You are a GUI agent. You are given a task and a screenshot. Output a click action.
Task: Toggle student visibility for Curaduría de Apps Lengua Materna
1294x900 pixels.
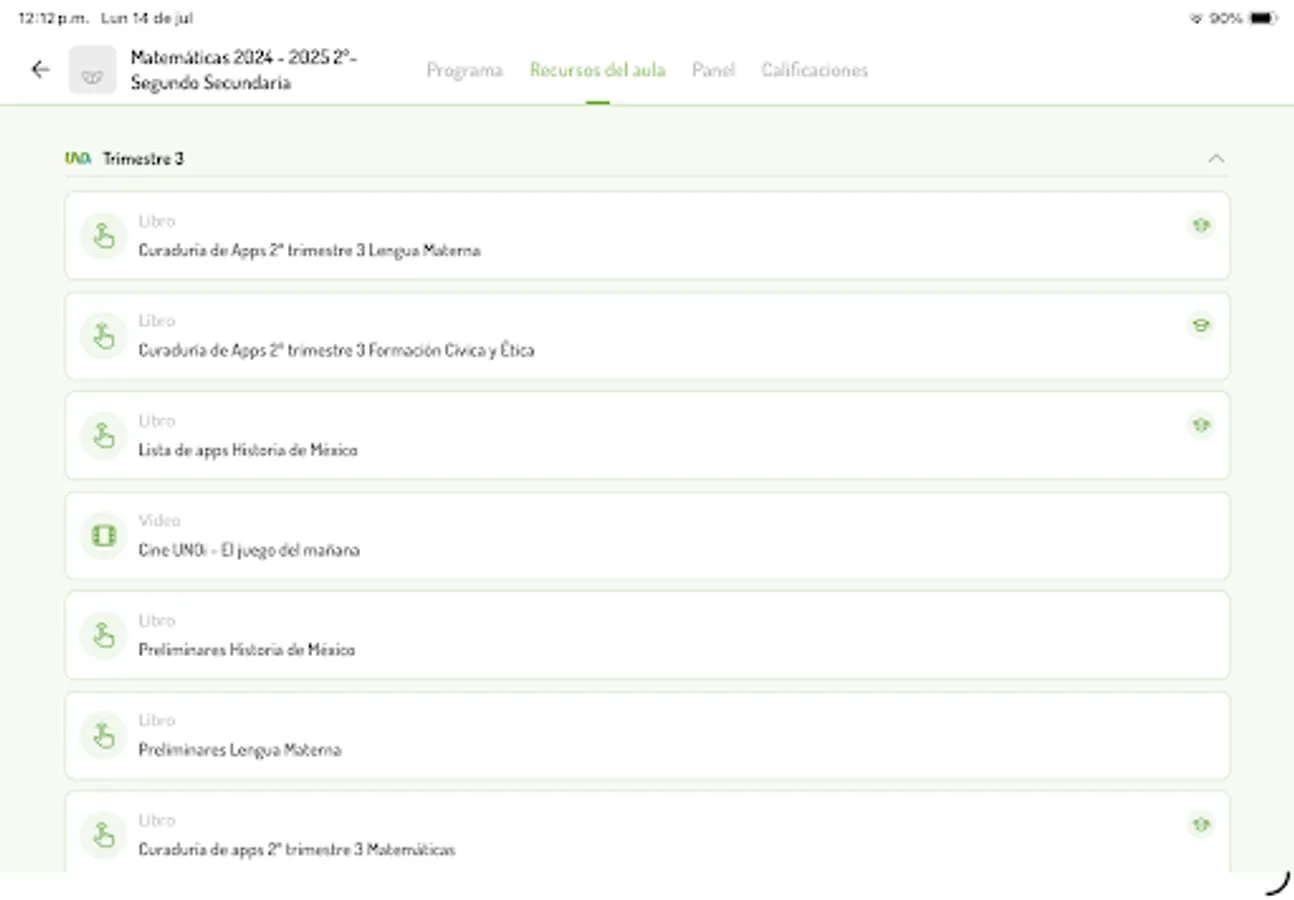[1200, 225]
